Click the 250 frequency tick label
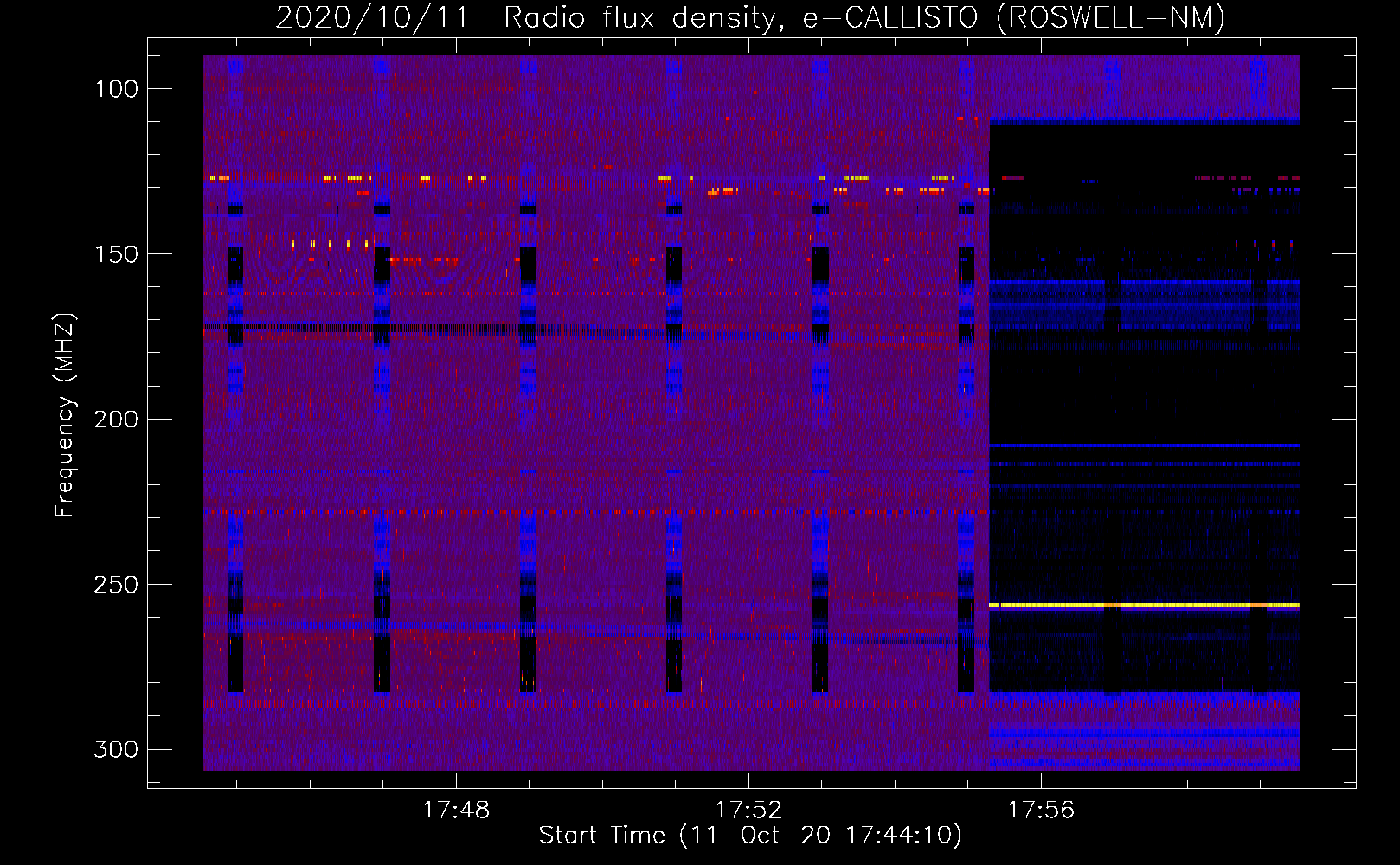 pyautogui.click(x=117, y=585)
